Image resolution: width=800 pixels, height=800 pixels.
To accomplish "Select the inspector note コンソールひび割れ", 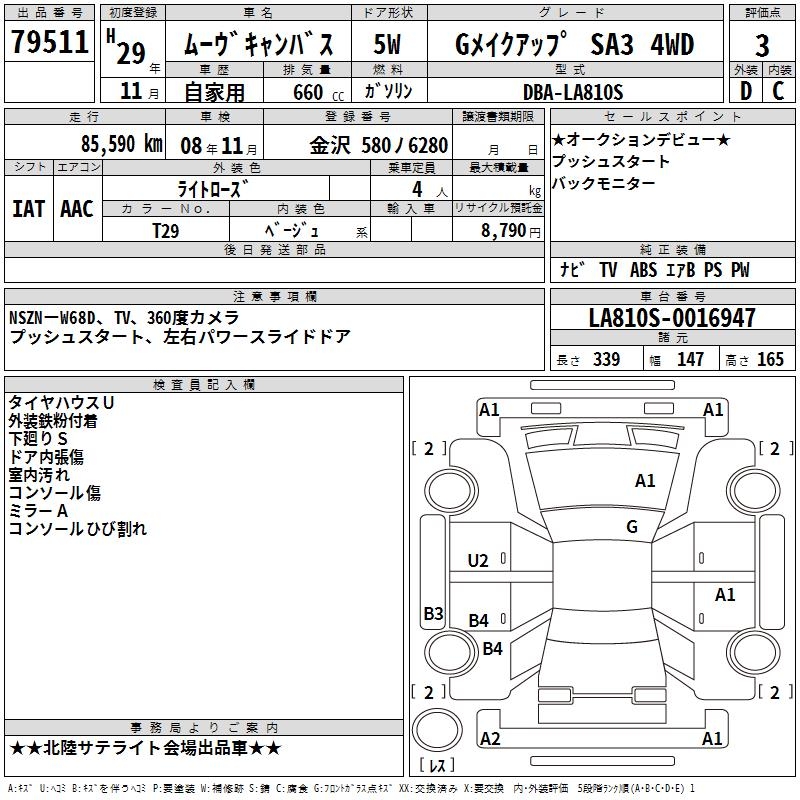I will click(x=78, y=529).
